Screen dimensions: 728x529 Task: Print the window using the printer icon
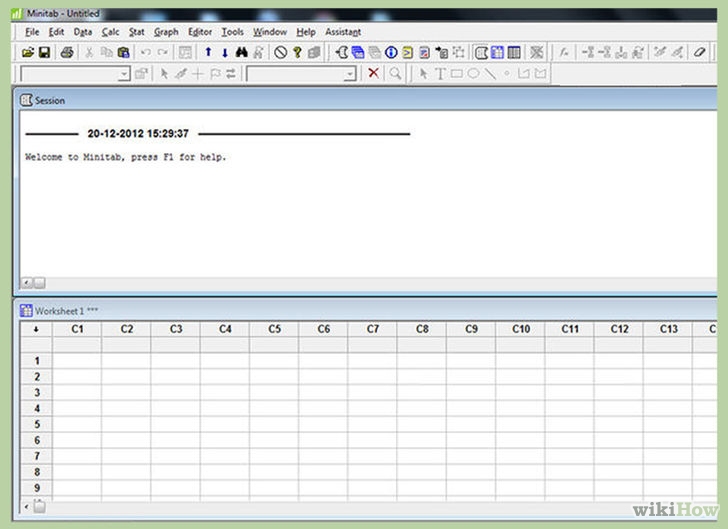[67, 52]
